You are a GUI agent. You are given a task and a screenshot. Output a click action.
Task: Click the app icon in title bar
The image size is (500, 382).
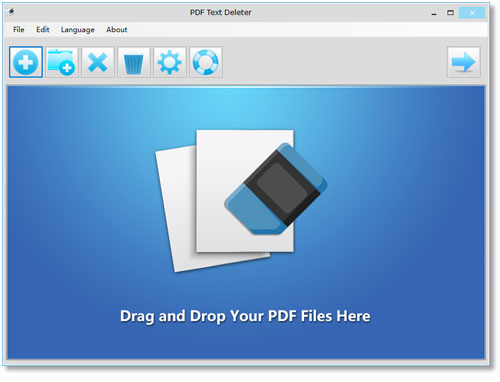pos(11,12)
